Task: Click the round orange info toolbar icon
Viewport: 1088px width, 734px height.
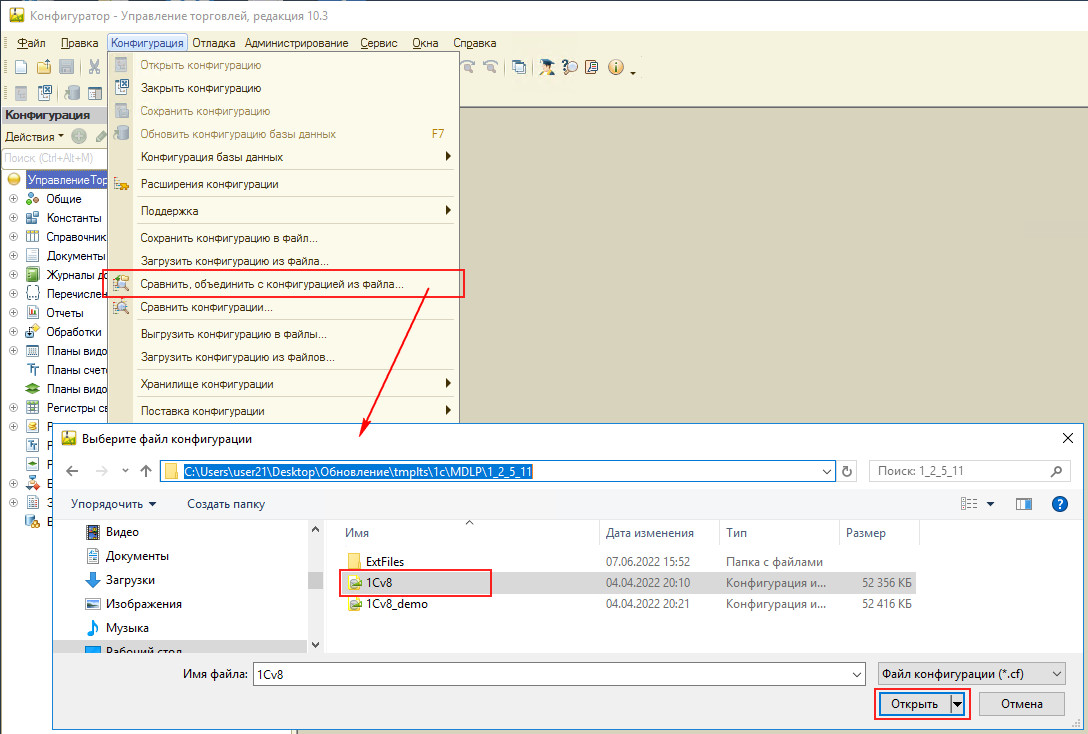Action: pos(615,67)
